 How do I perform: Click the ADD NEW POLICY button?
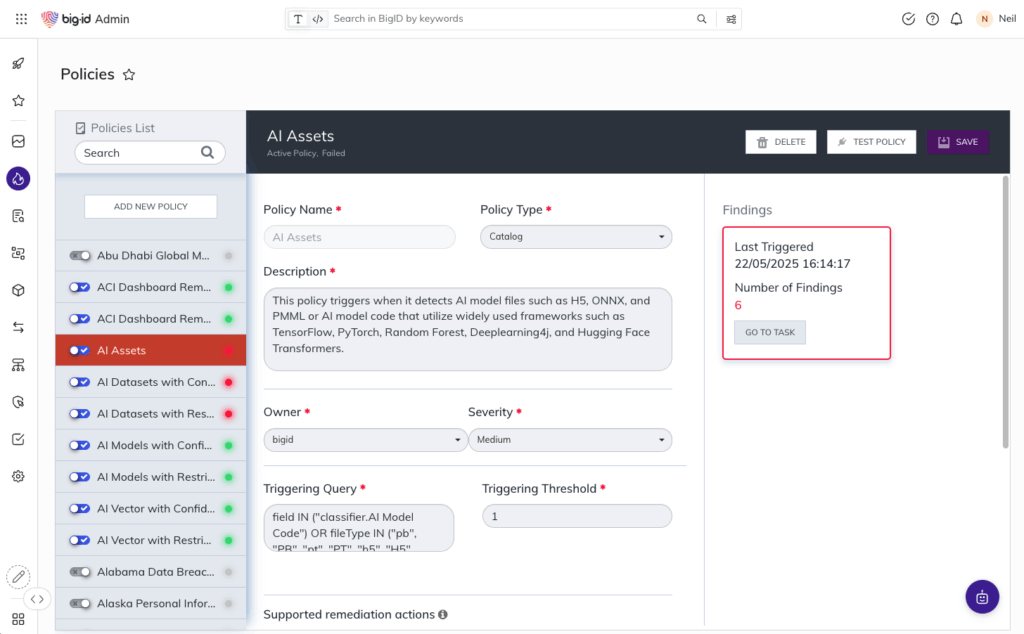coord(150,206)
